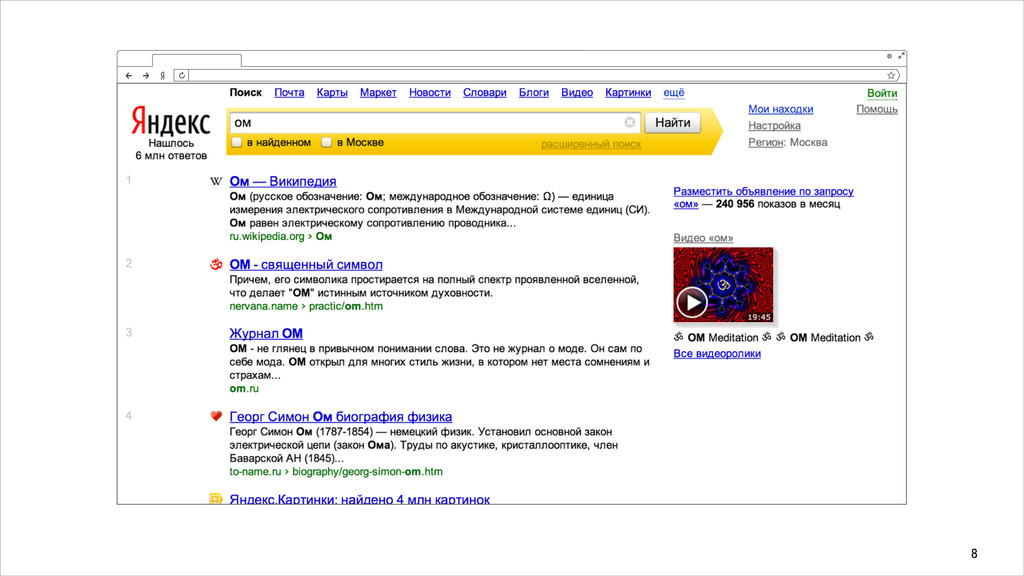Select the Поиск tab
This screenshot has height=576, width=1024.
pyautogui.click(x=246, y=93)
